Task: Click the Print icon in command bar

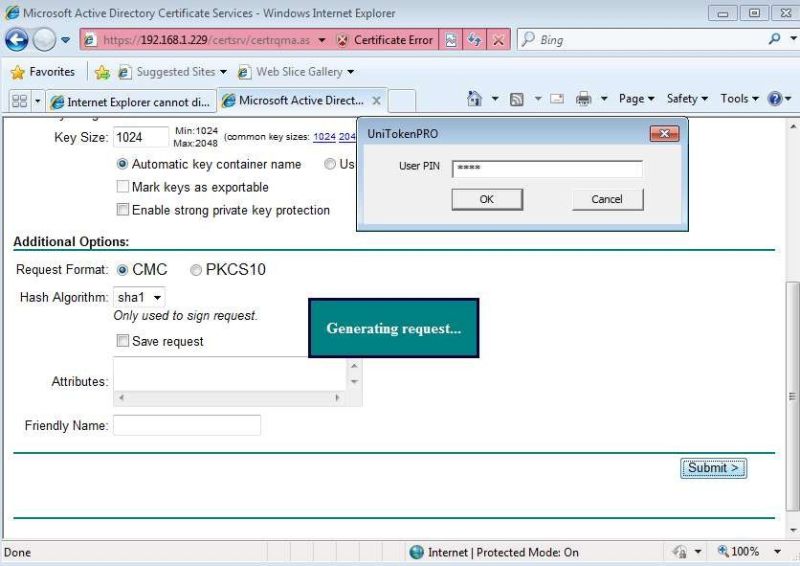Action: (x=584, y=99)
